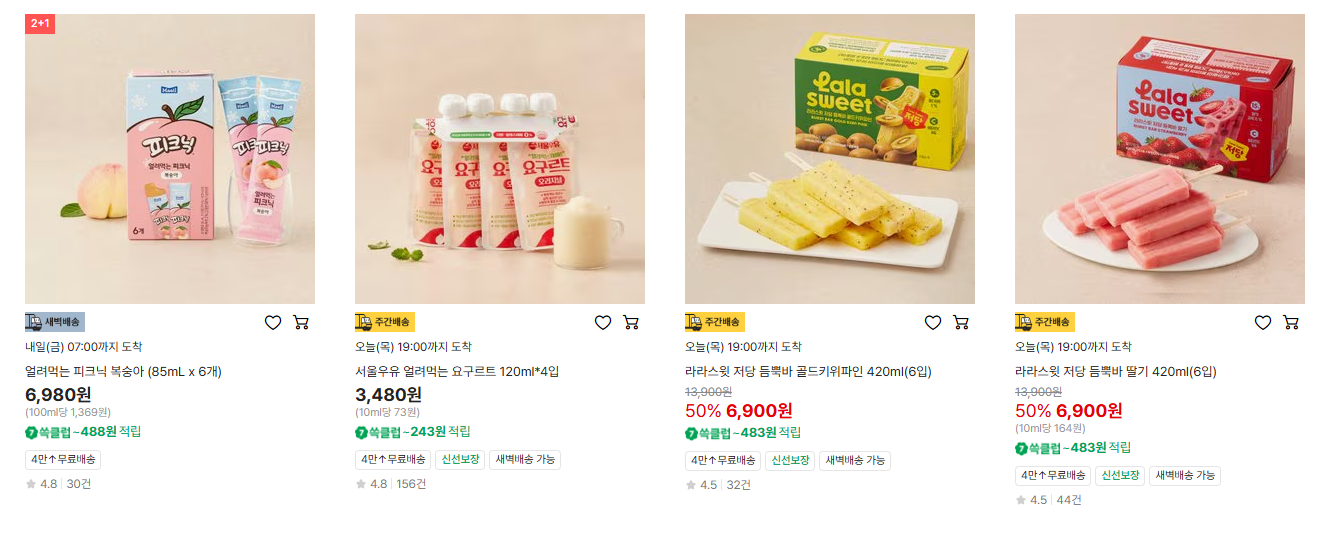Screen dimensions: 1321x537
Task: Open 서울우유 얼려먹는 요구르트 120ml*4입 title
Action: point(457,372)
